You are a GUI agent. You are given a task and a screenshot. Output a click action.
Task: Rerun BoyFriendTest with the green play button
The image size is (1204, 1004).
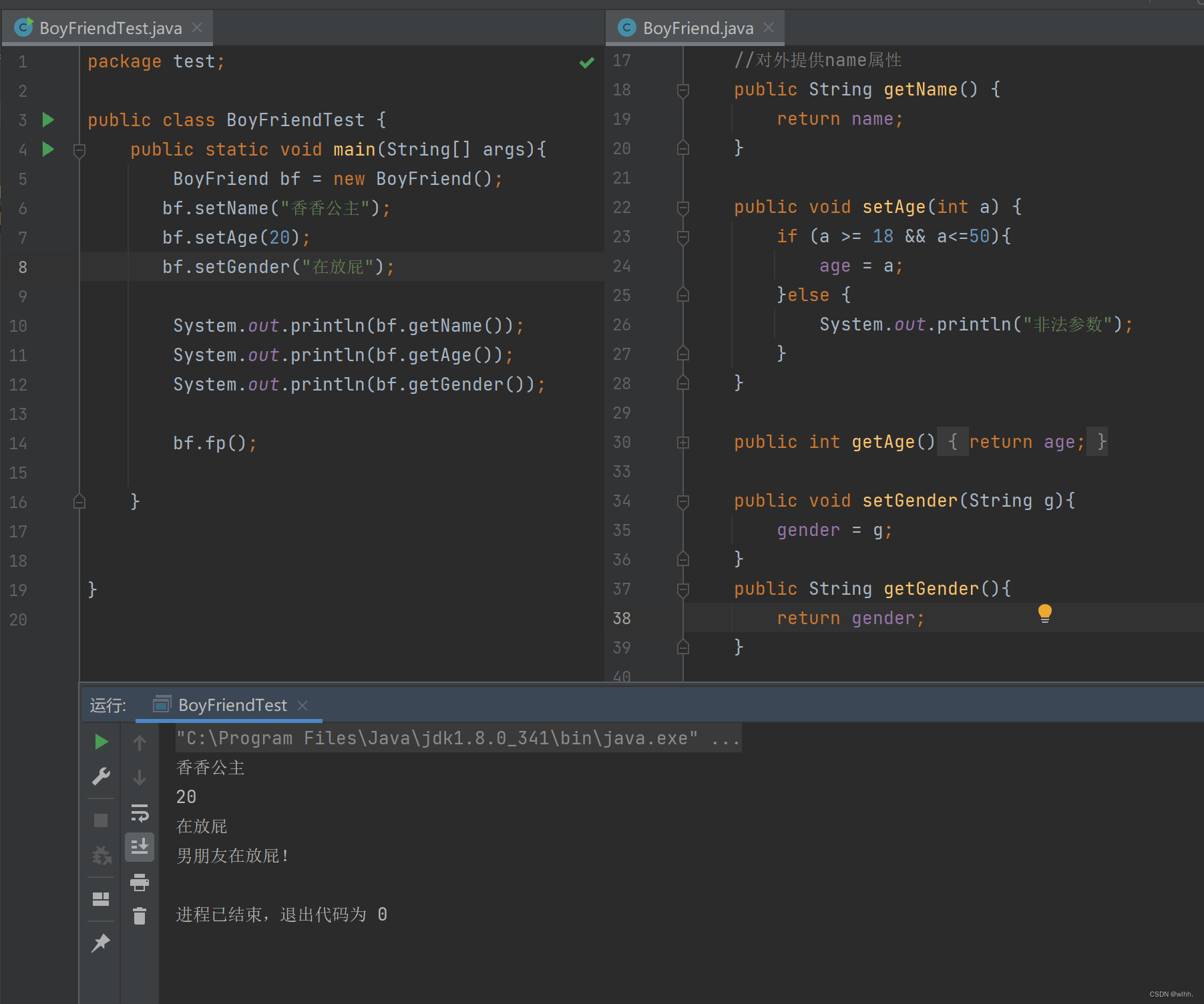101,742
